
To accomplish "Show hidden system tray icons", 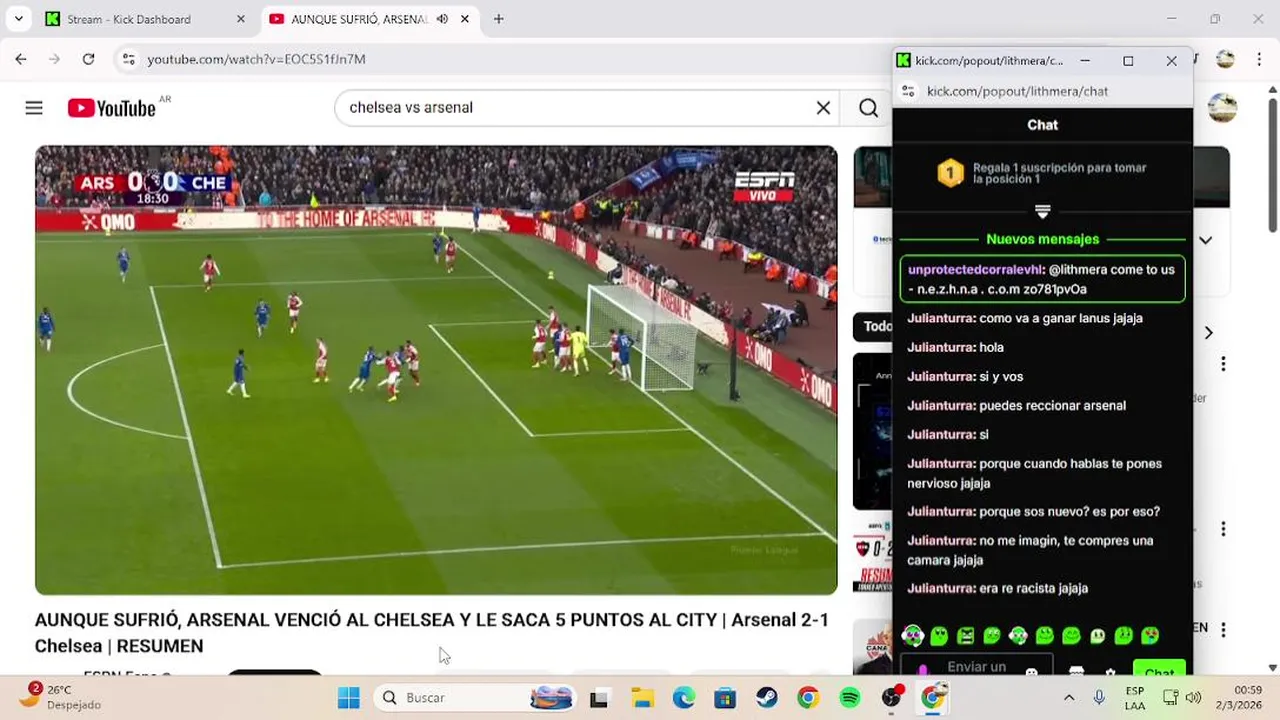I will pyautogui.click(x=1068, y=697).
